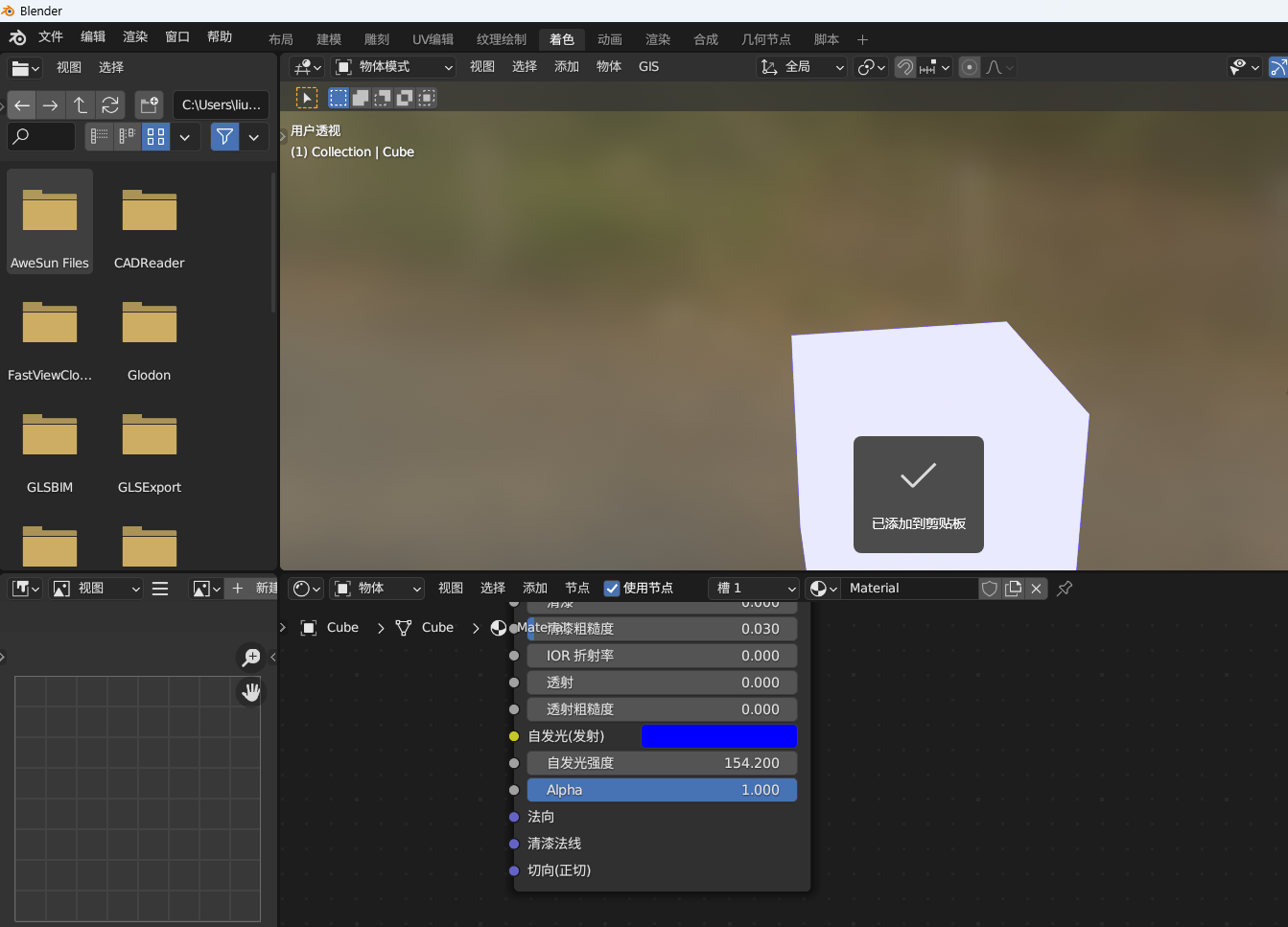This screenshot has height=927, width=1288.
Task: Go forward to next folder in file browser
Action: (x=51, y=104)
